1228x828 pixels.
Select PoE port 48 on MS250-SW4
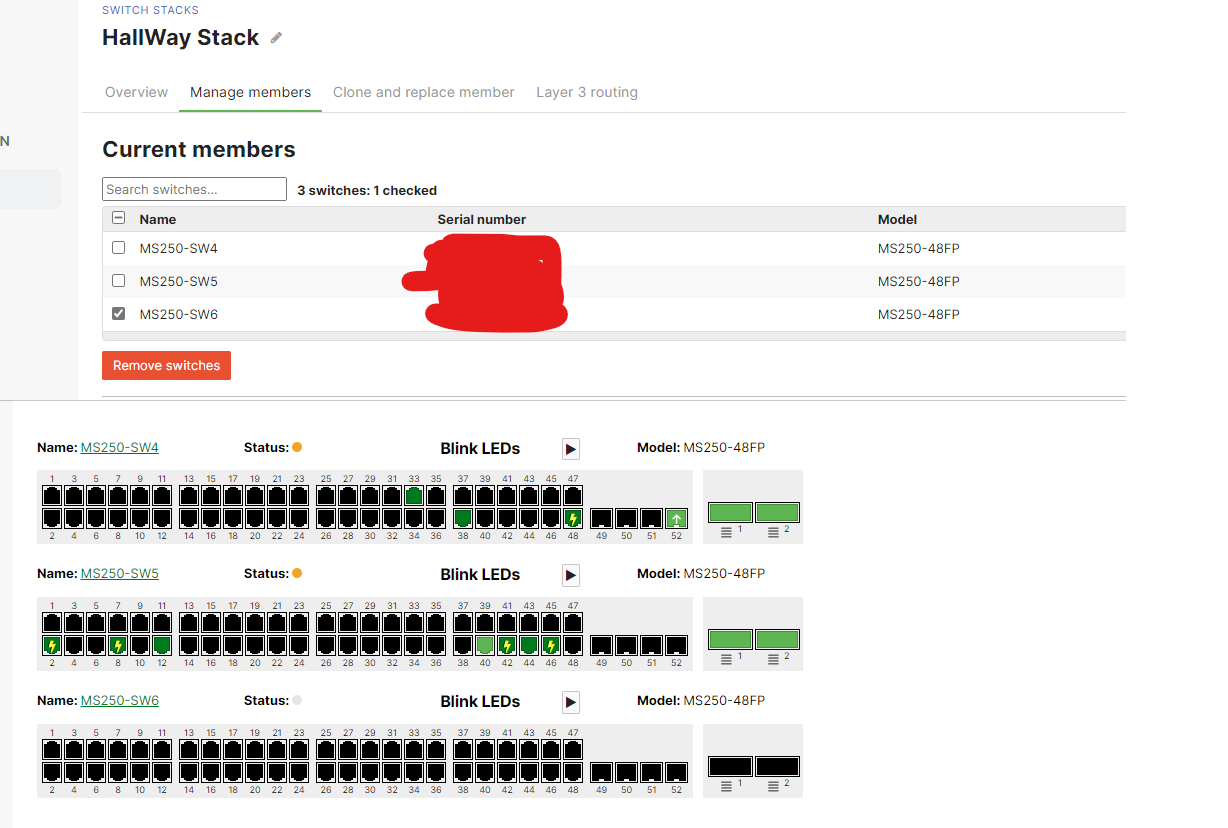click(572, 518)
